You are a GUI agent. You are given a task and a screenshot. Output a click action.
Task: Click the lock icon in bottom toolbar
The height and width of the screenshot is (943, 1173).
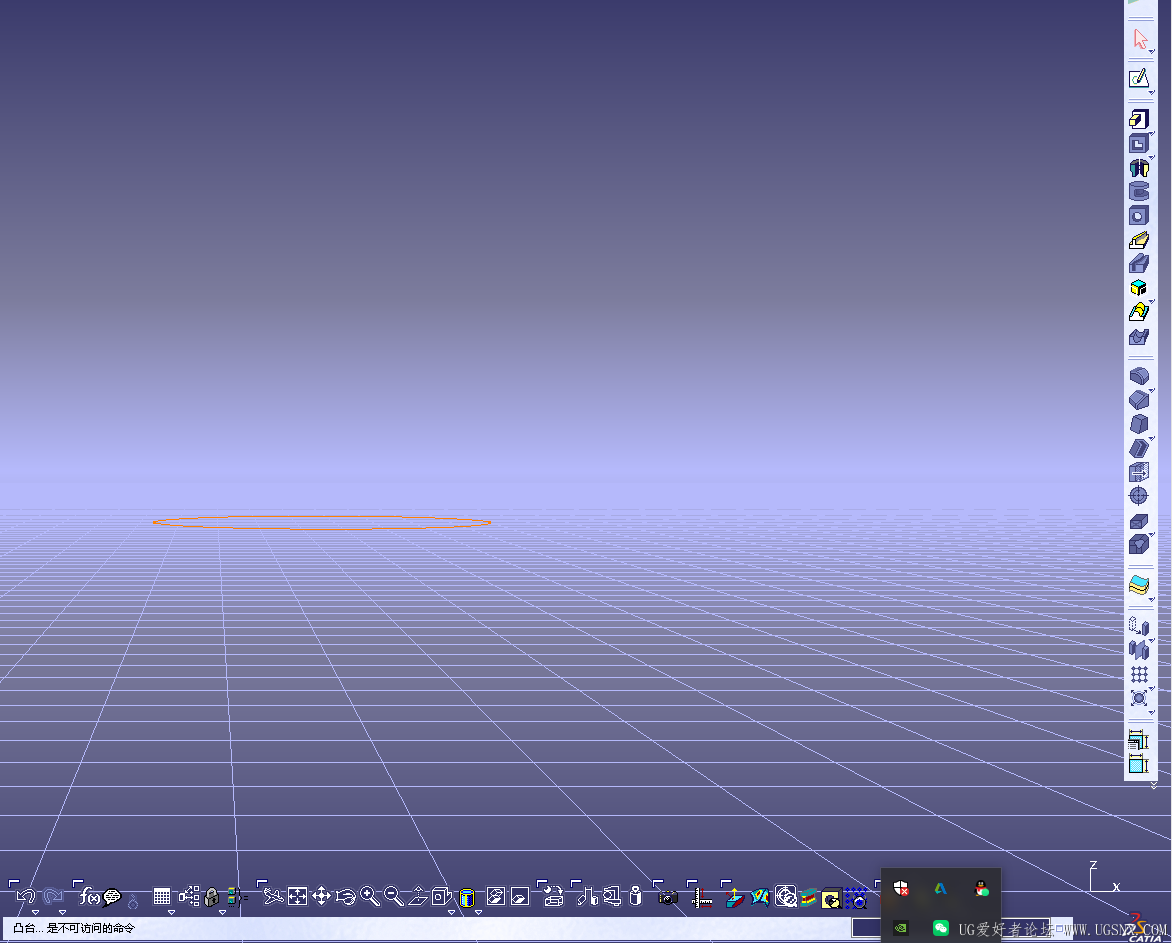tap(211, 898)
